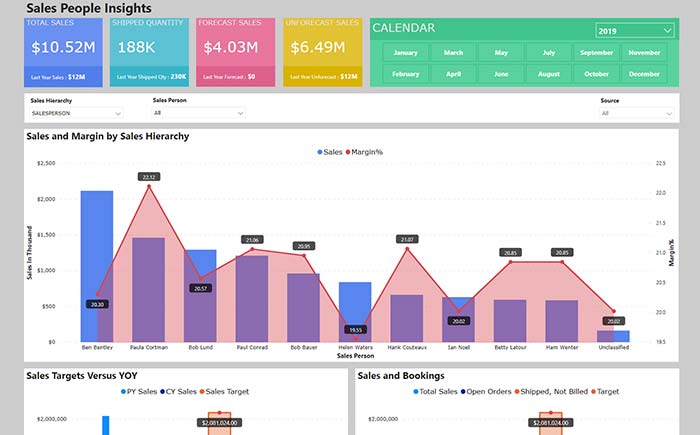
Task: Select the Unclassified sales bar
Action: tap(613, 336)
